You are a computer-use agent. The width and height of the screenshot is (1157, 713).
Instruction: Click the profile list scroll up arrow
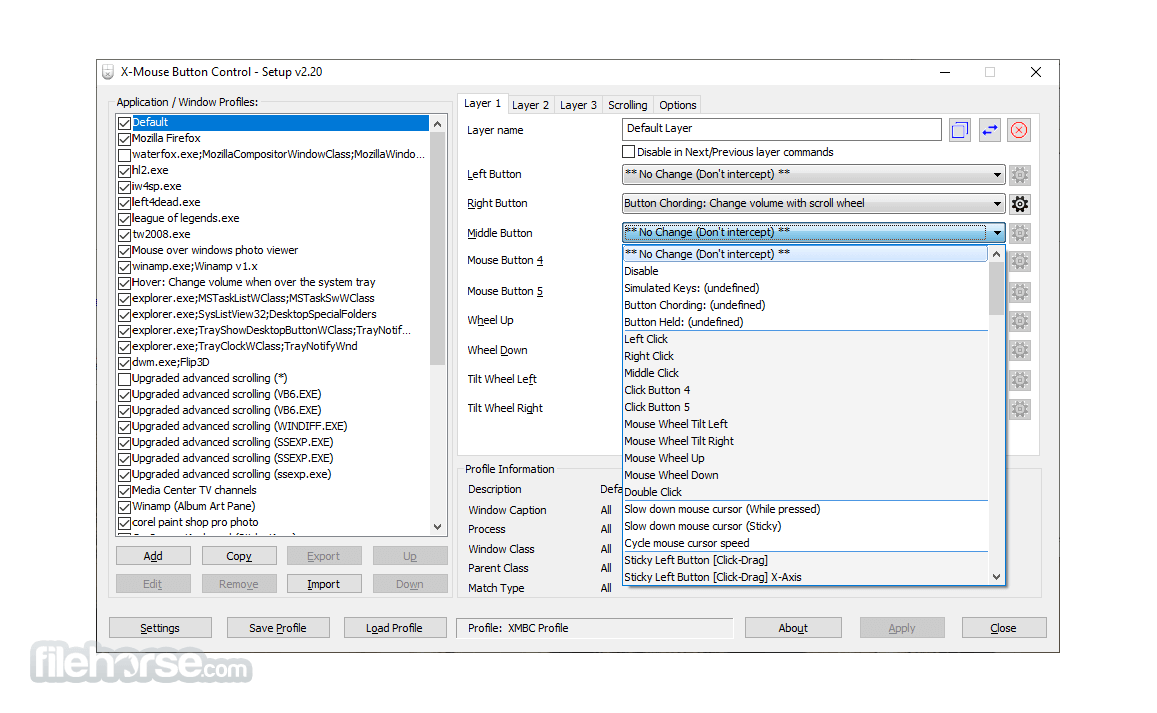coord(438,124)
